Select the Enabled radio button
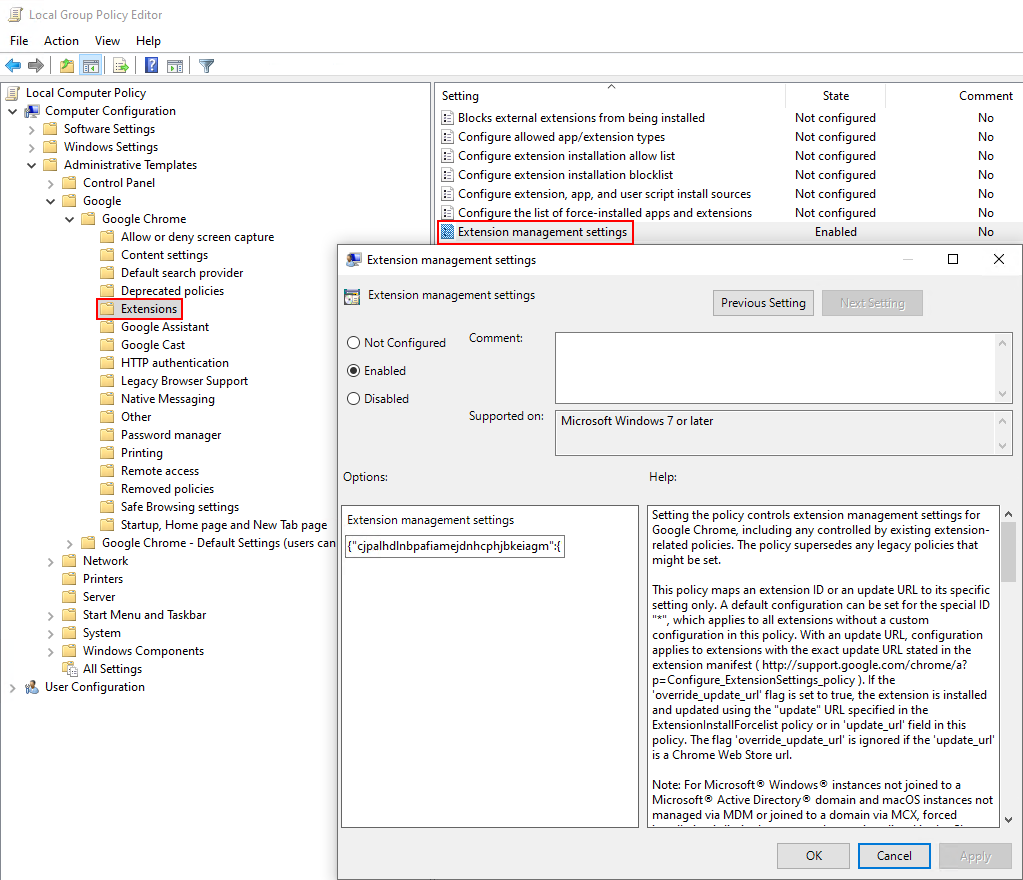This screenshot has height=880, width=1023. [354, 371]
